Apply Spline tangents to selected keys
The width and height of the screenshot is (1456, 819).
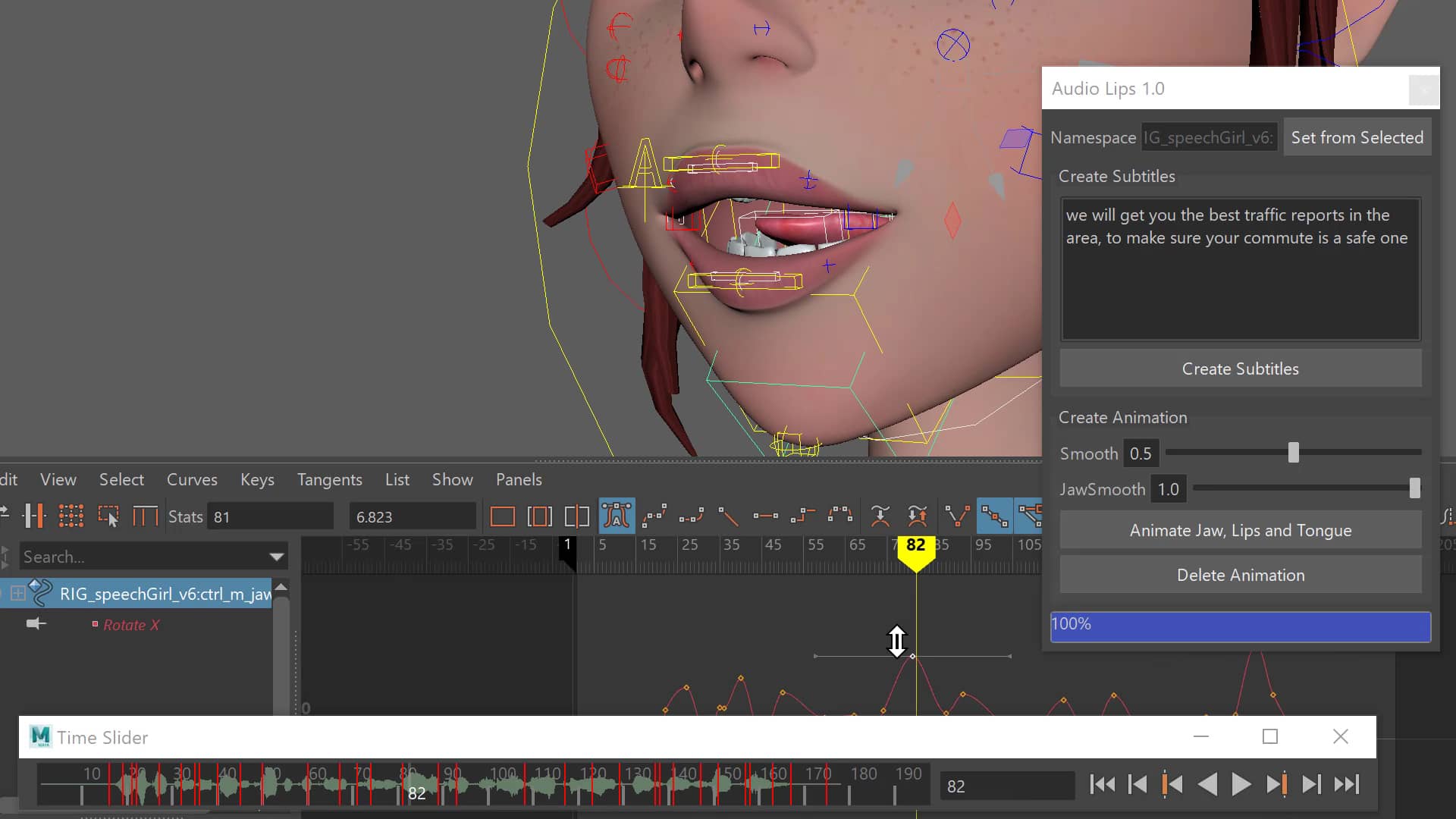(x=654, y=516)
